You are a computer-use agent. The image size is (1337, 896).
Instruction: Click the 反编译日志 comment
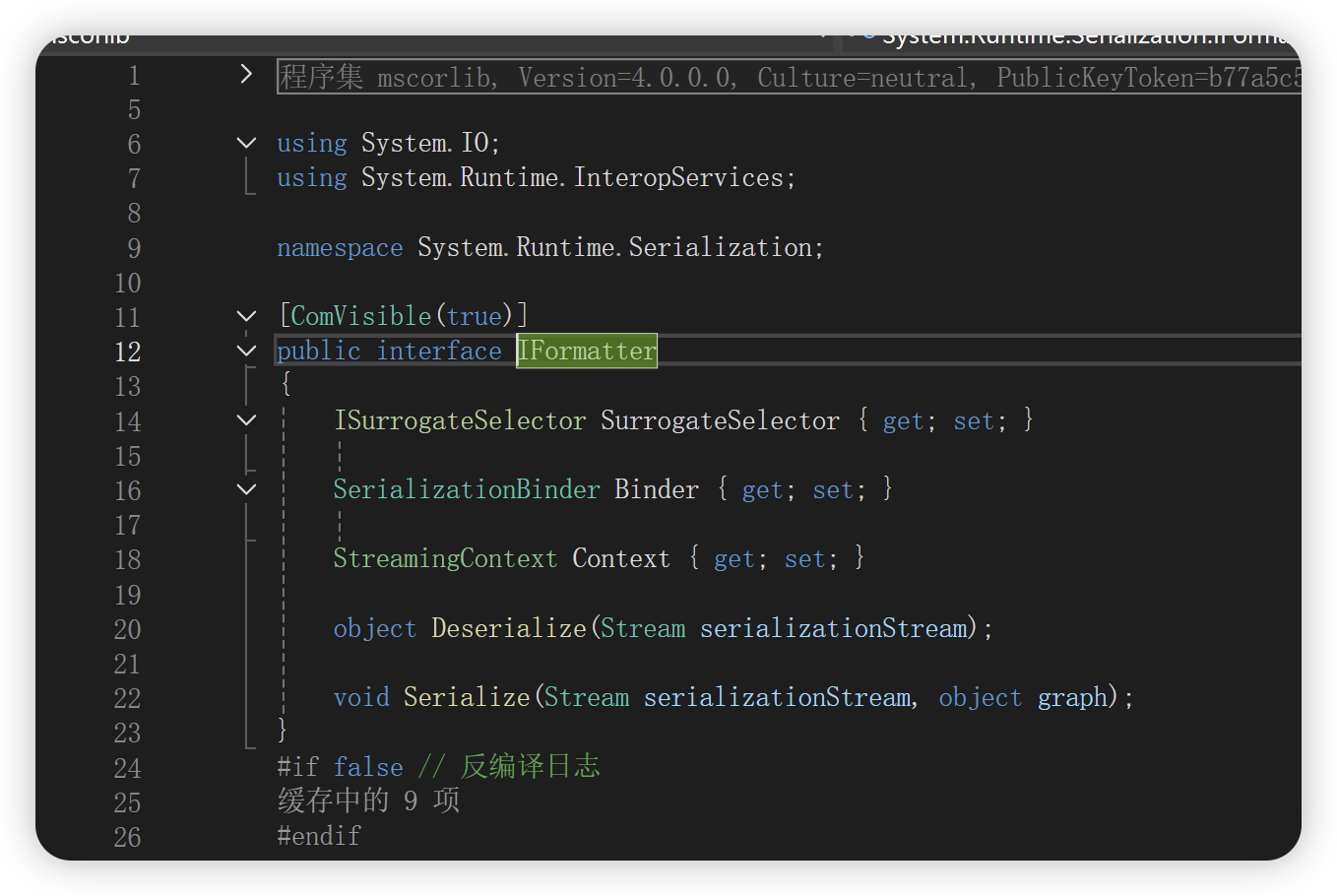click(x=530, y=766)
